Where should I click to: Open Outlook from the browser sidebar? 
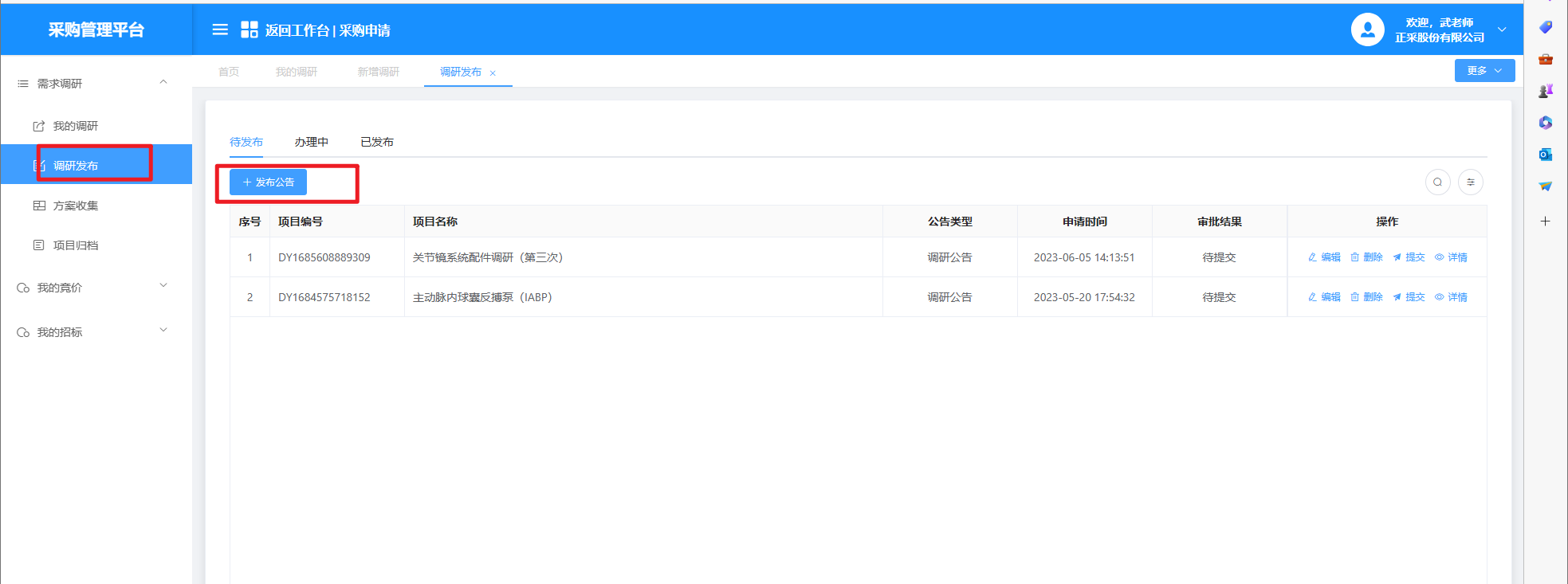(1545, 155)
